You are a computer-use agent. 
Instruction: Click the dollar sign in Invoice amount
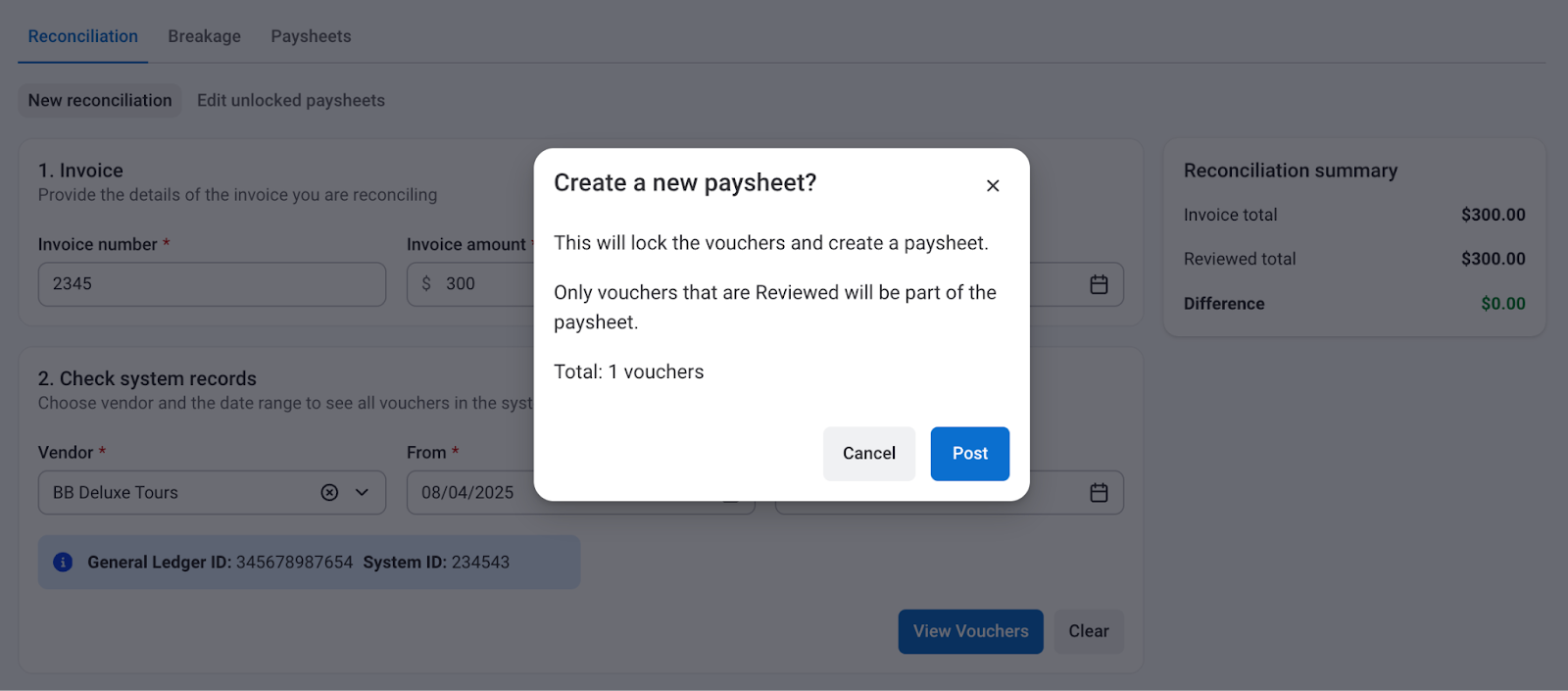click(426, 284)
